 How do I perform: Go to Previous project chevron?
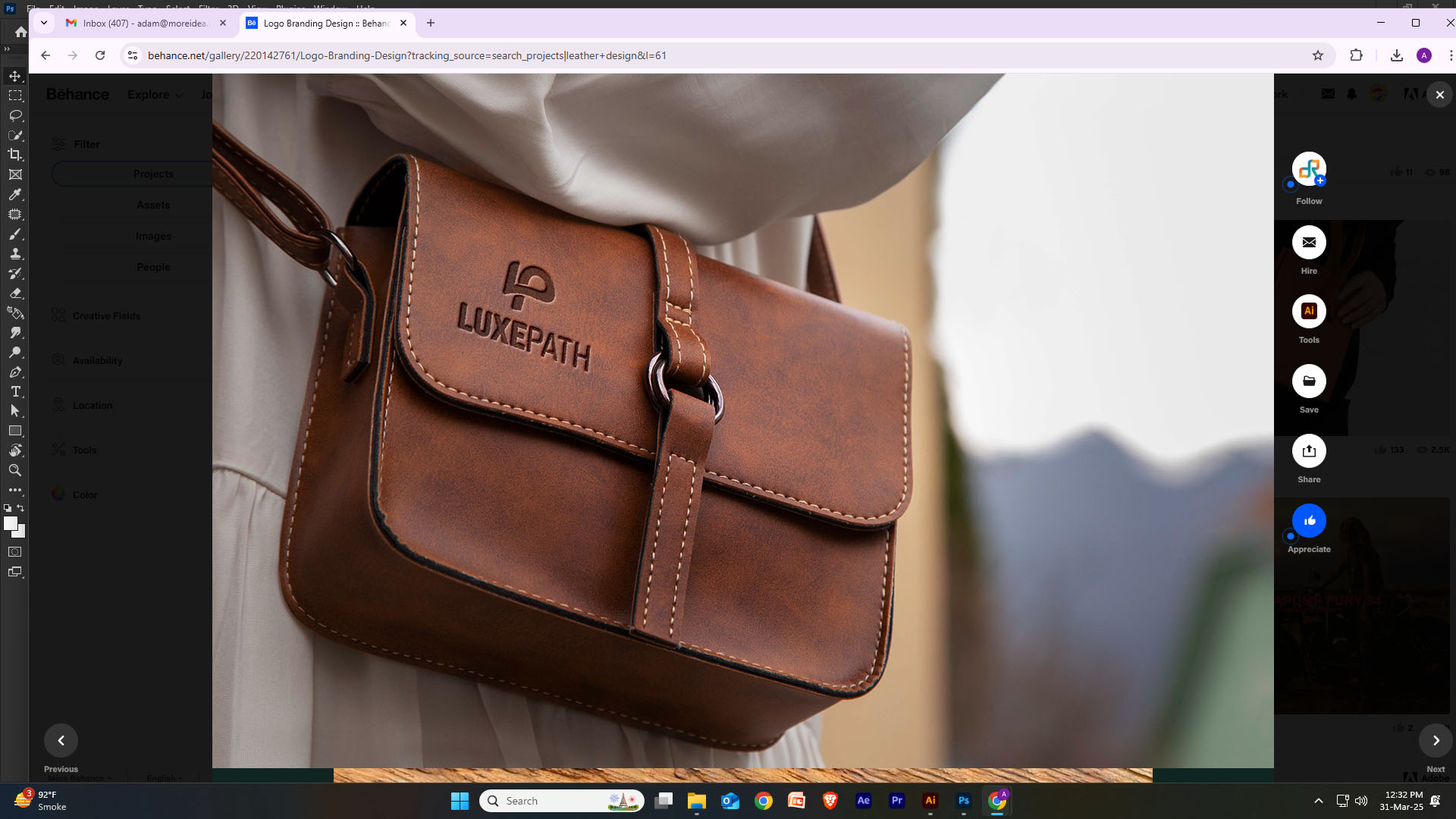click(x=61, y=740)
